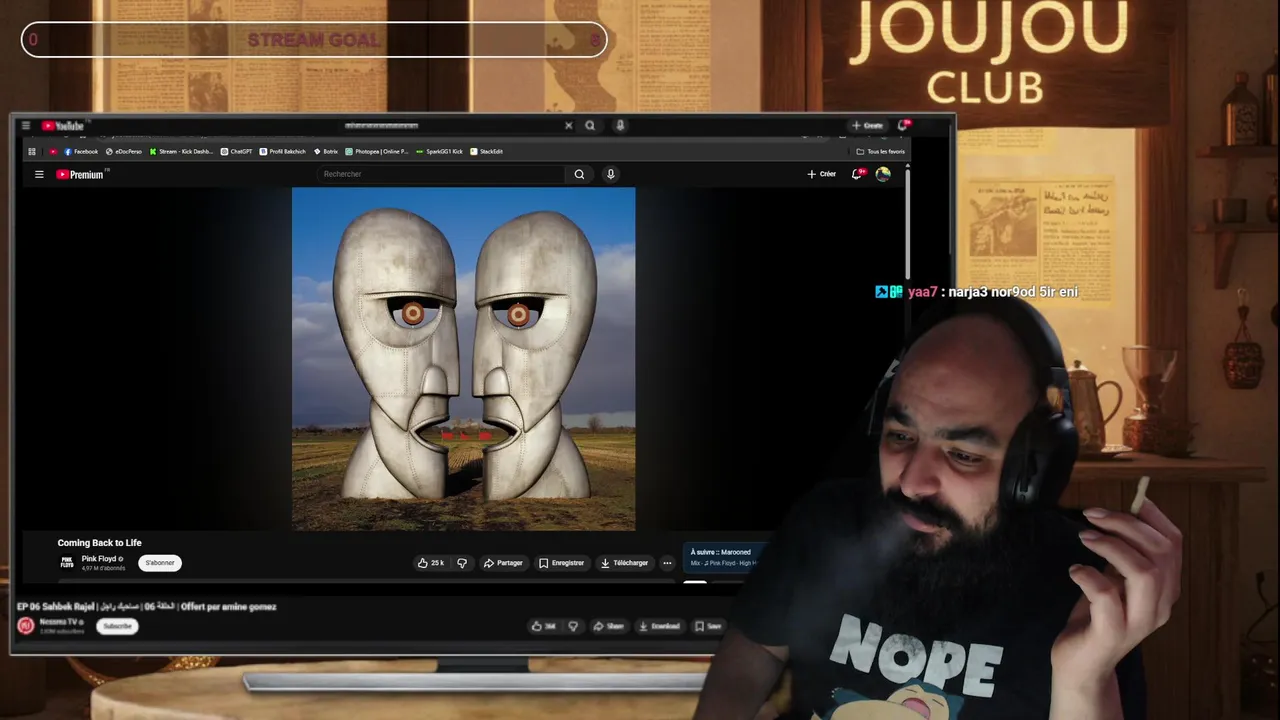The width and height of the screenshot is (1280, 720).
Task: Click the search magnifier next to Rechercher
Action: click(x=579, y=174)
